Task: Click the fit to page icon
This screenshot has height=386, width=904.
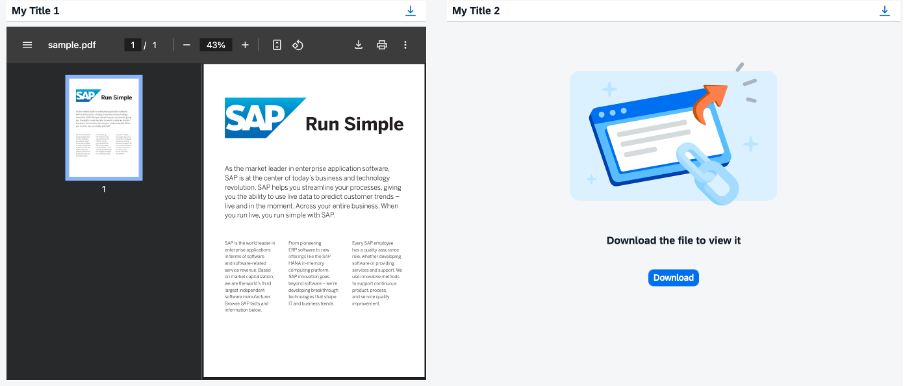Action: click(277, 45)
